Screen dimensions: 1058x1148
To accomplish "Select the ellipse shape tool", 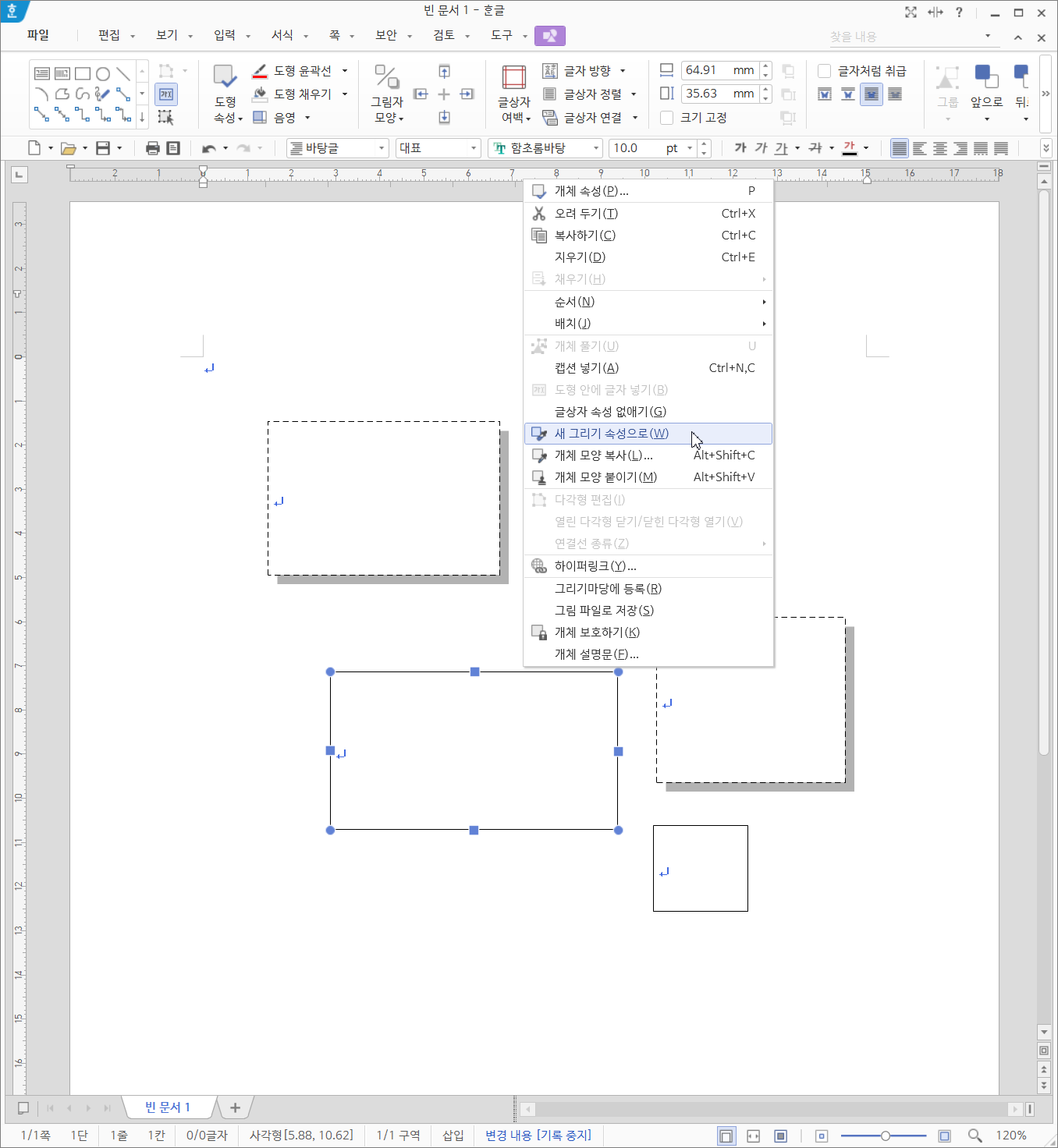I will 103,73.
